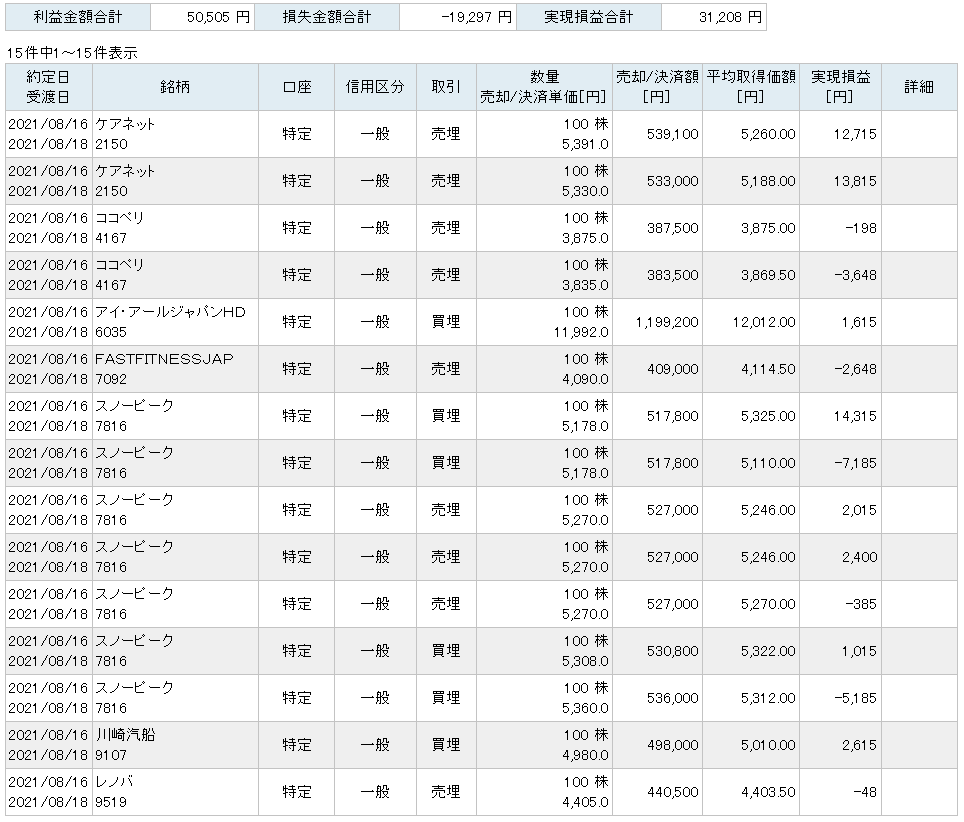
Task: Click average acquisition price 4,114.50
Action: [768, 369]
